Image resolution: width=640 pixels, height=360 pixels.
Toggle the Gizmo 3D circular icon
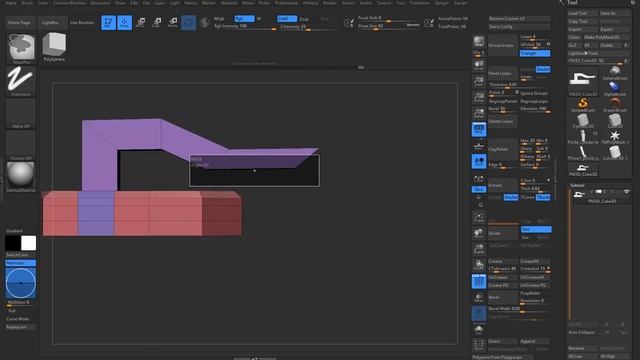coord(189,22)
